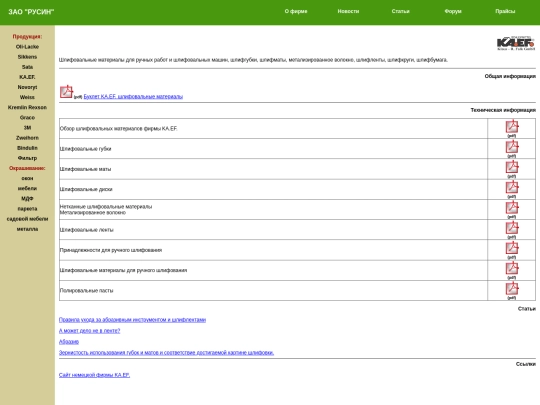Select Weiss in the sidebar
The width and height of the screenshot is (540, 405).
(x=27, y=97)
